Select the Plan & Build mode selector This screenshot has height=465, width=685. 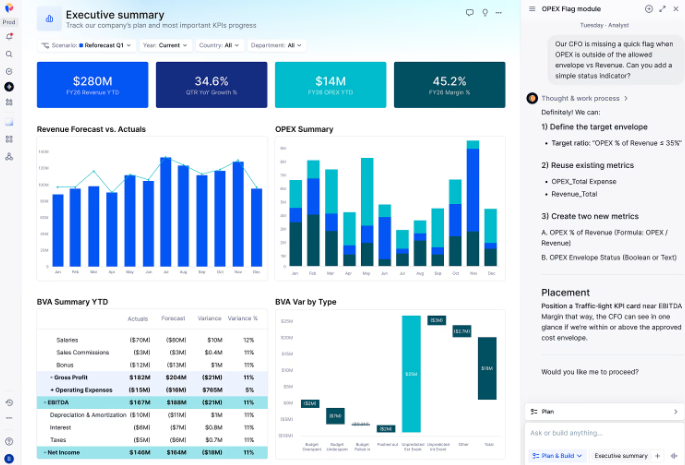pos(555,455)
